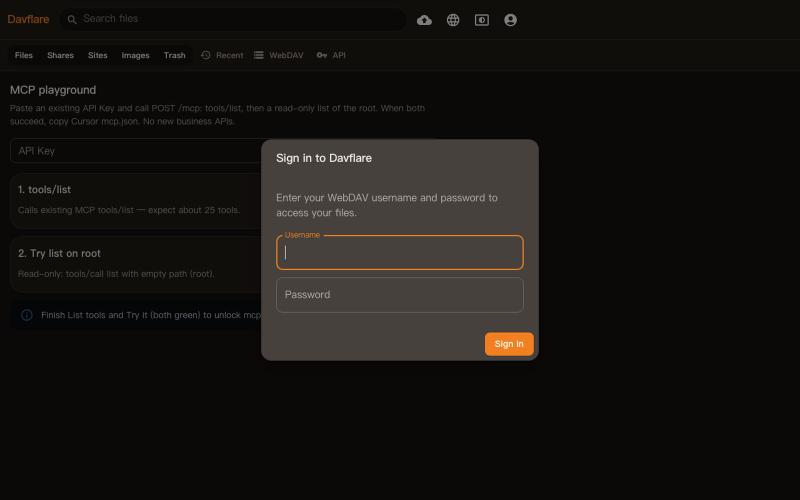Click the API key icon
This screenshot has height=500, width=800.
point(321,55)
